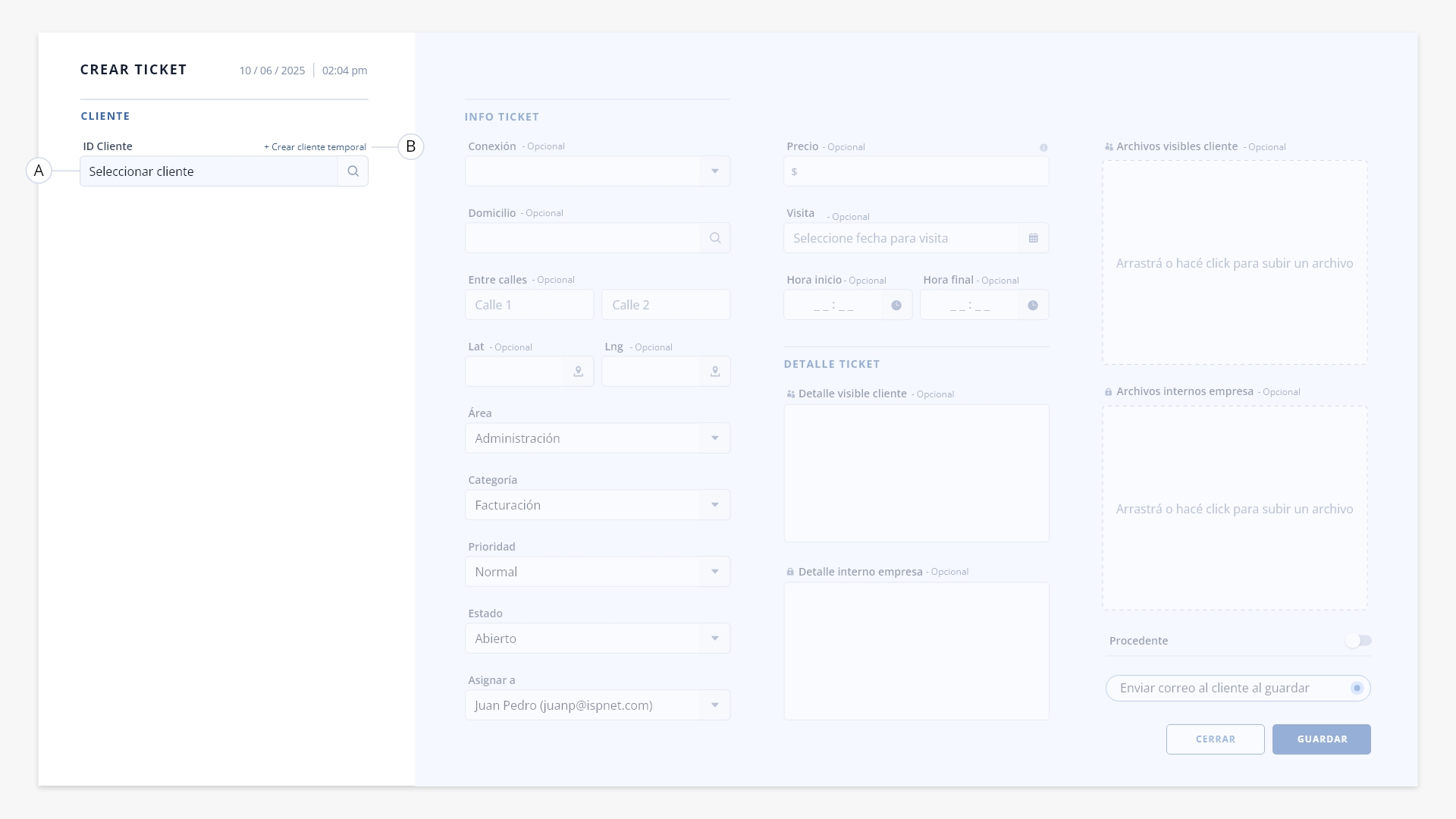The height and width of the screenshot is (819, 1456).
Task: Click the CLIENTE section heading
Action: (105, 116)
